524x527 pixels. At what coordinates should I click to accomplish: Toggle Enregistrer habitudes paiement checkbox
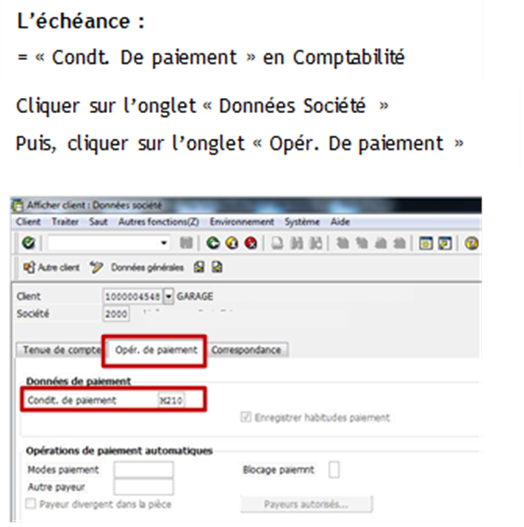coord(246,417)
